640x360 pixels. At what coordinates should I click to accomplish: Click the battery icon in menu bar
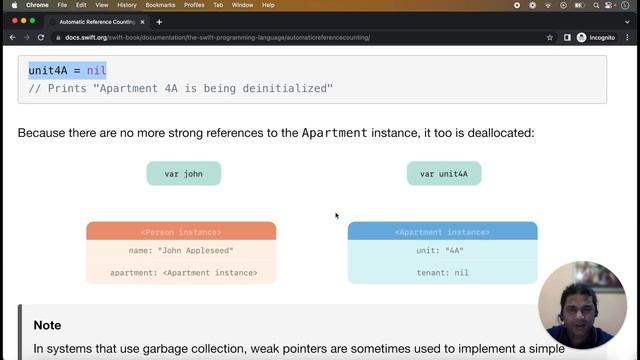click(579, 5)
